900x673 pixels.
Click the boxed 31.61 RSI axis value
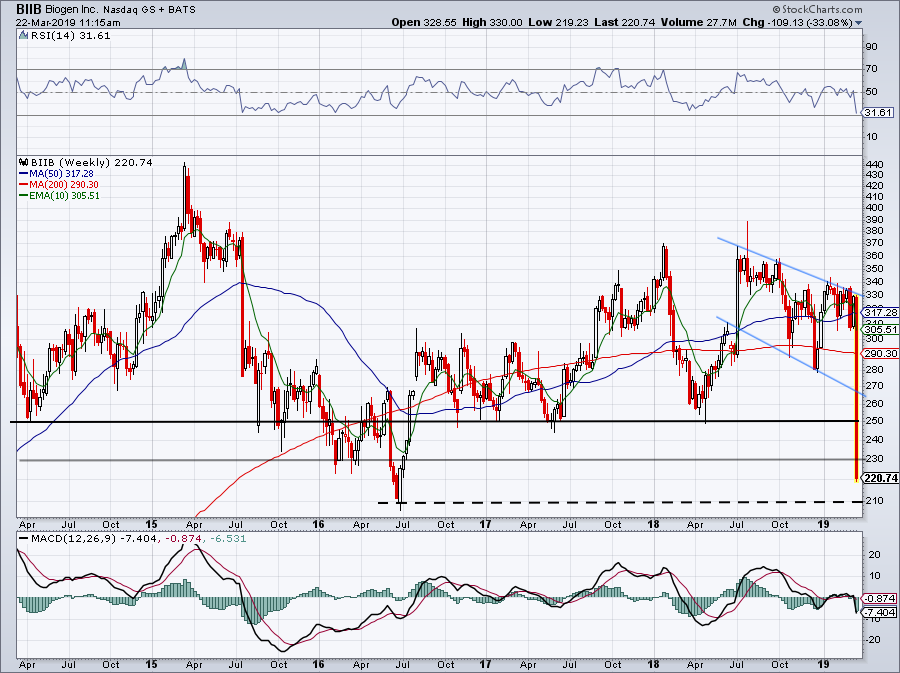(878, 113)
